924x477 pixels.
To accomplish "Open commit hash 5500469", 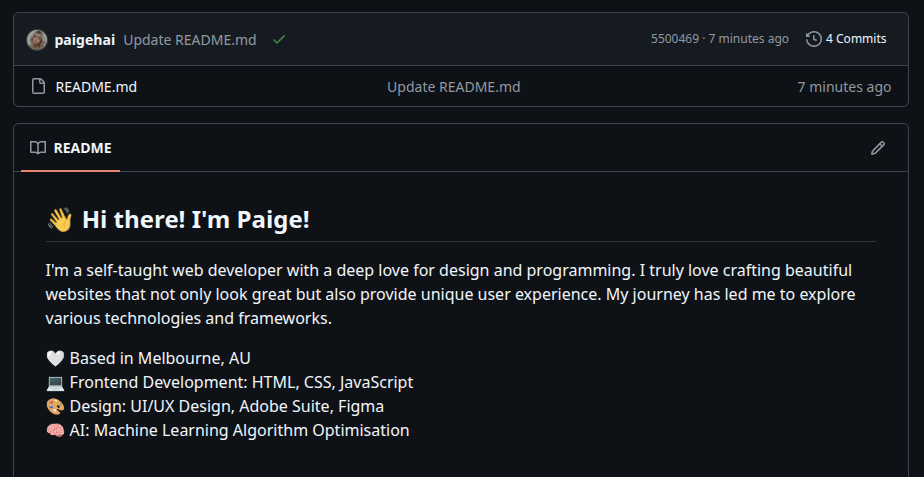I will (x=674, y=39).
